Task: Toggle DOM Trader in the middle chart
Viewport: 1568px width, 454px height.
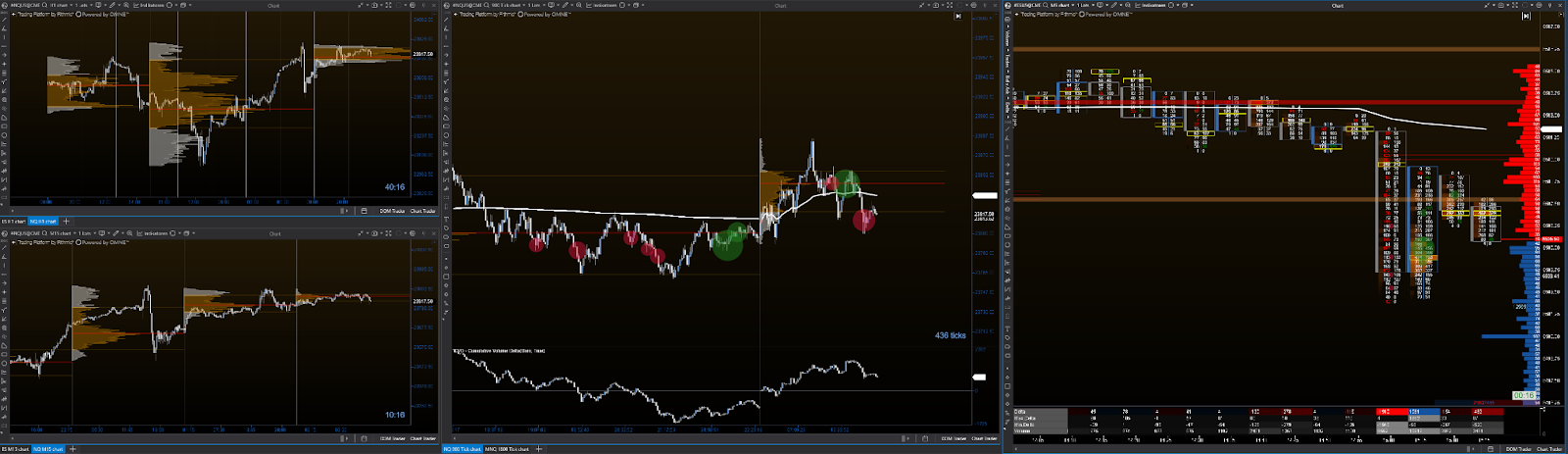Action: click(955, 438)
